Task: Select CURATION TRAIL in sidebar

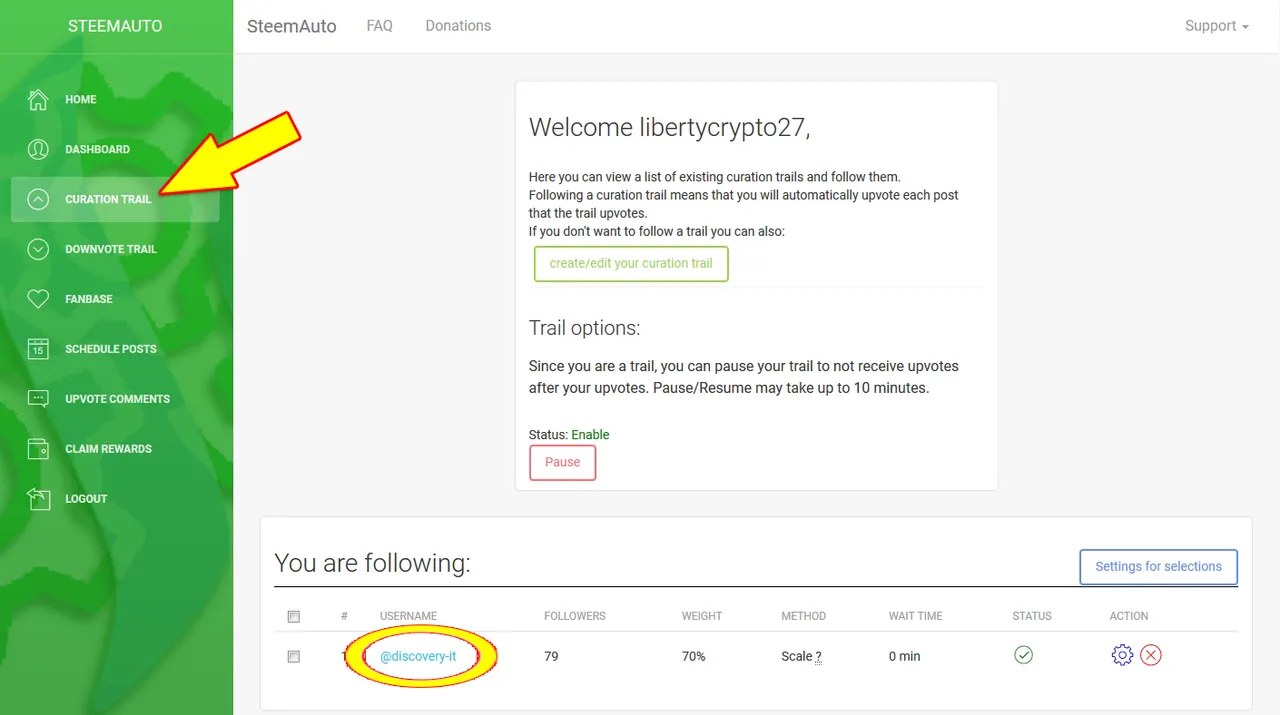Action: [x=115, y=199]
